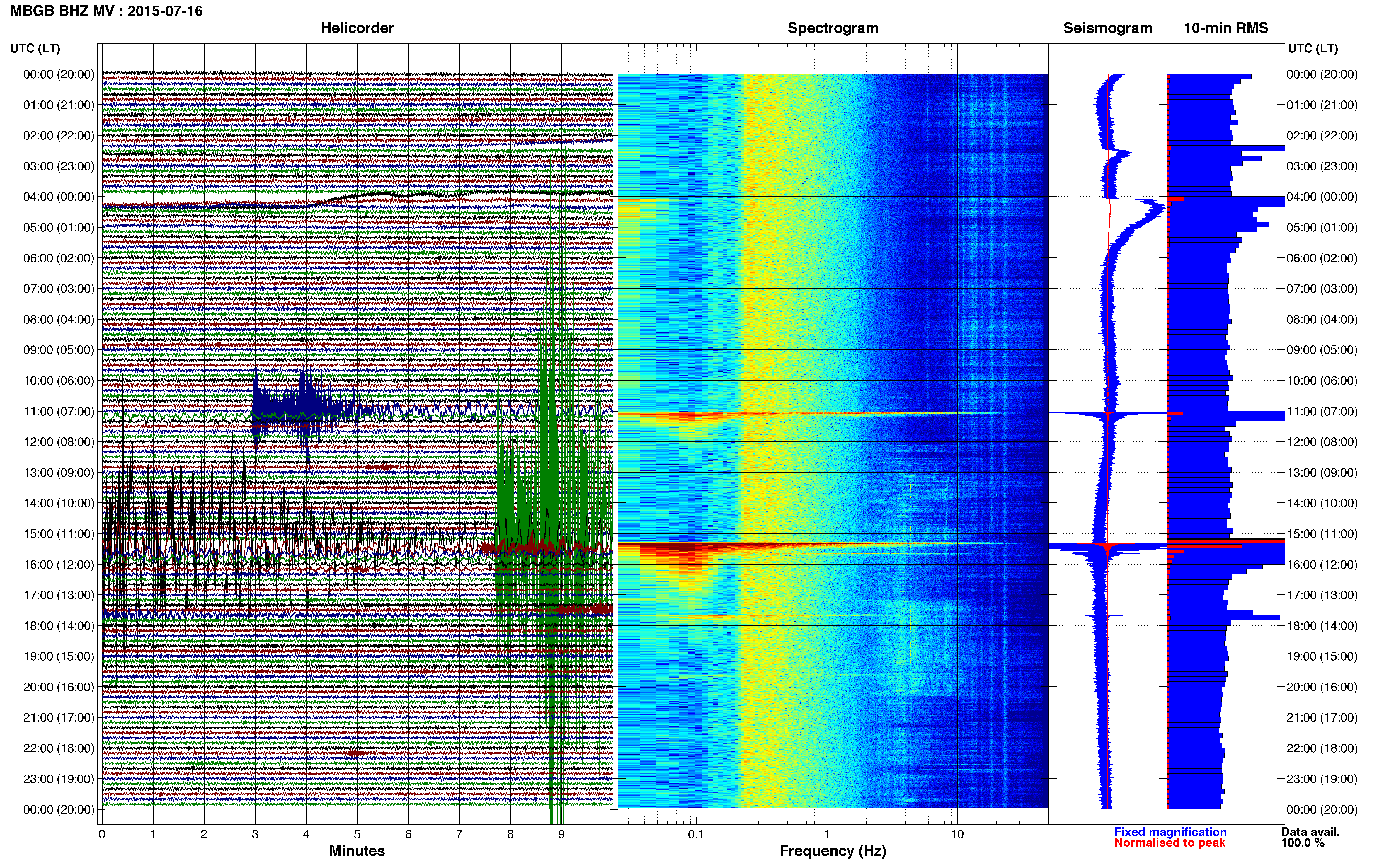Click the 9 tick on Minutes axis
The height and width of the screenshot is (868, 1389).
pos(561,834)
